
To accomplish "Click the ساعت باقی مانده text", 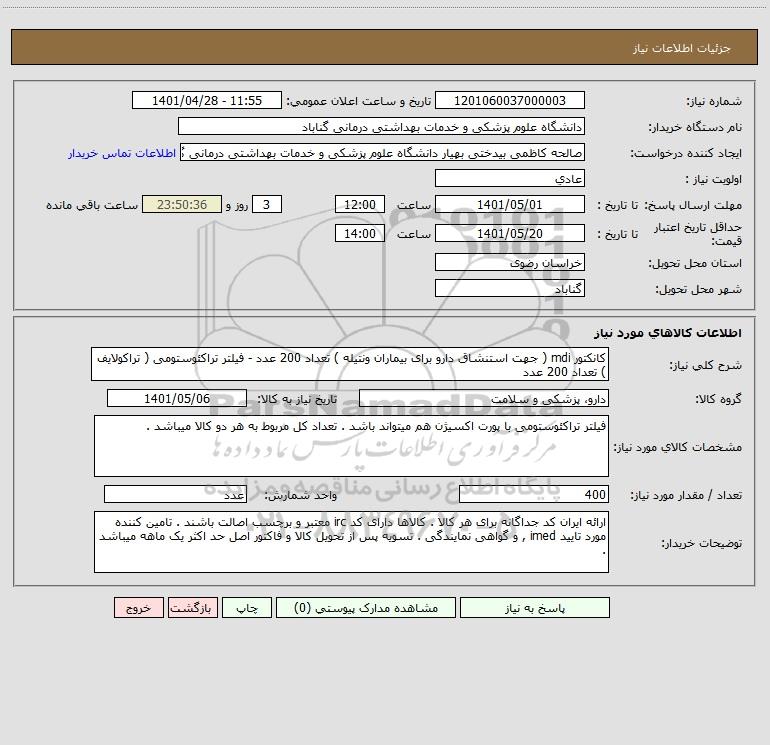I will pos(92,205).
